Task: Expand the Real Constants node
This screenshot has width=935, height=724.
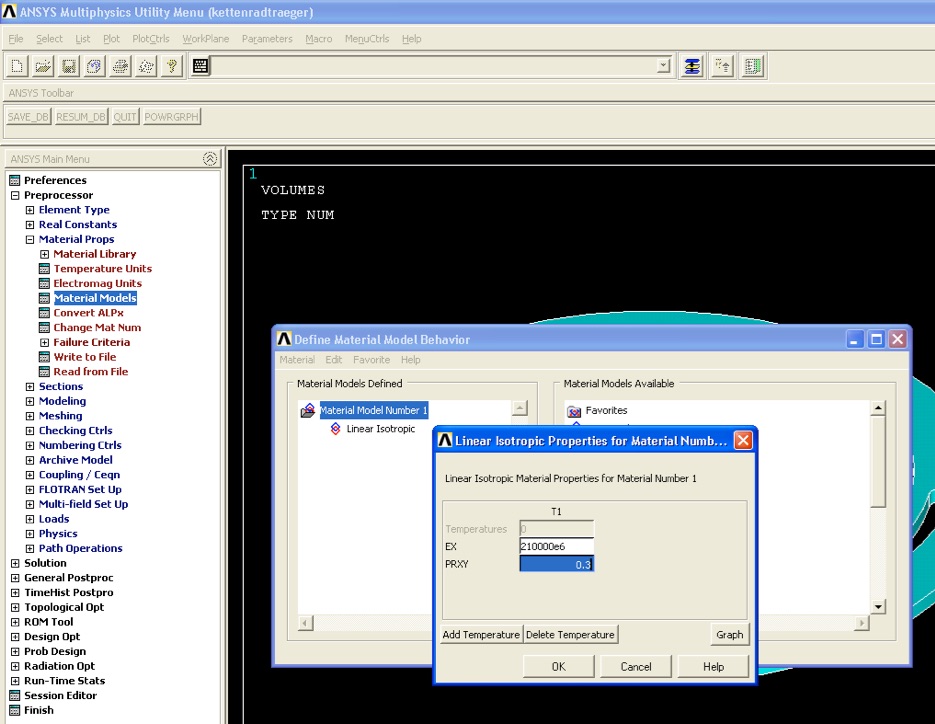Action: pyautogui.click(x=30, y=225)
